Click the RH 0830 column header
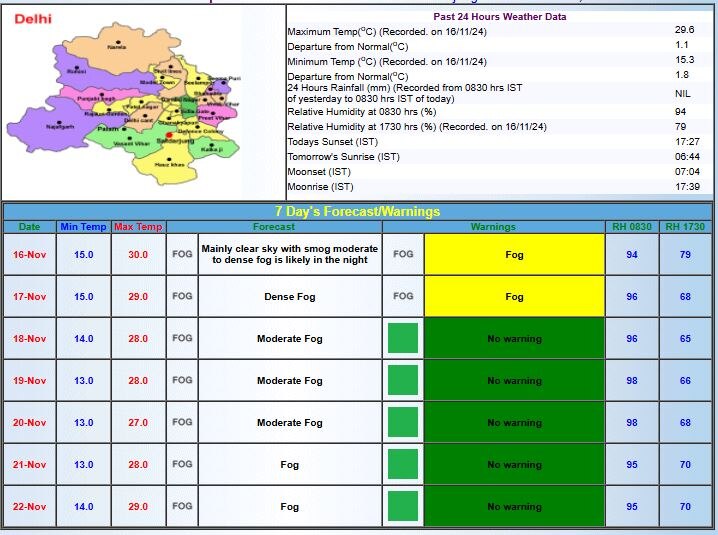 (631, 227)
